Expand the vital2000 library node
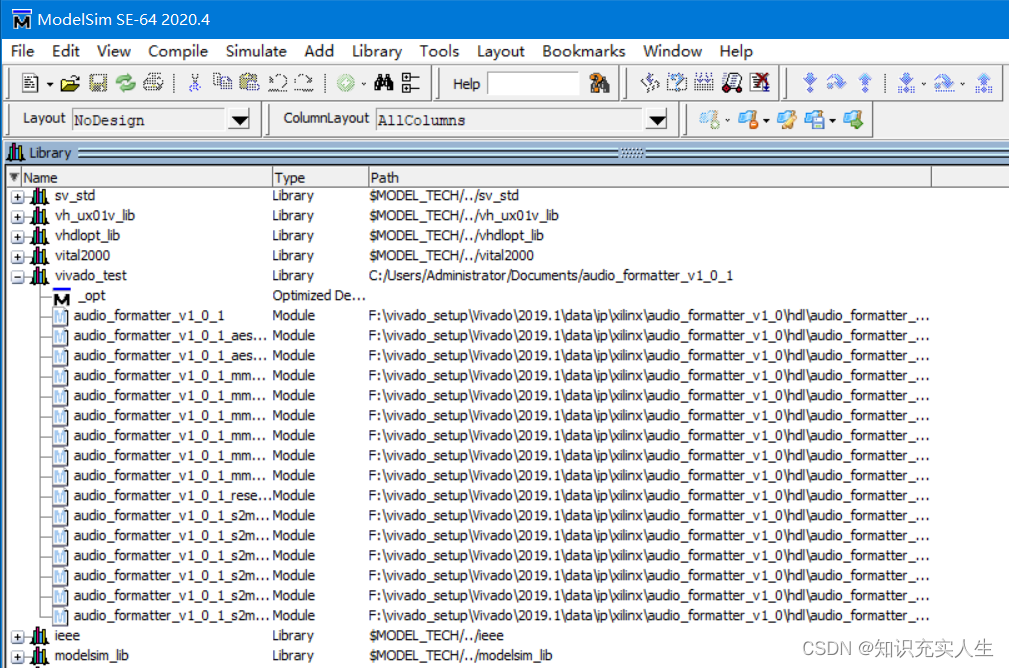The width and height of the screenshot is (1009, 668). (18, 257)
